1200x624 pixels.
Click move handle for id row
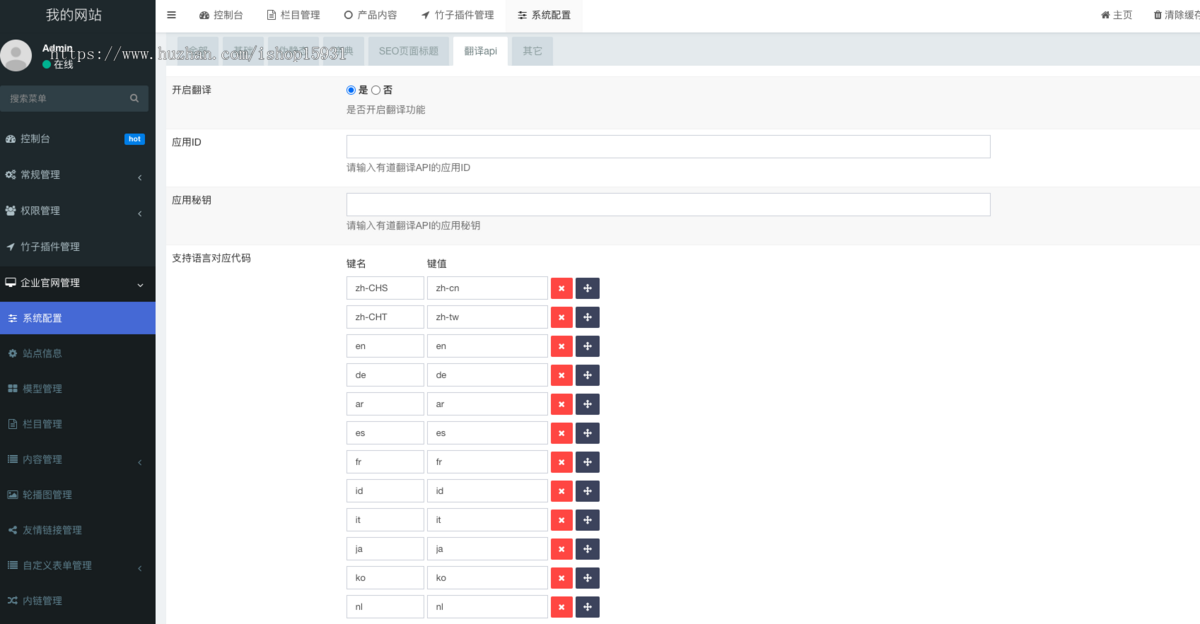pos(587,491)
